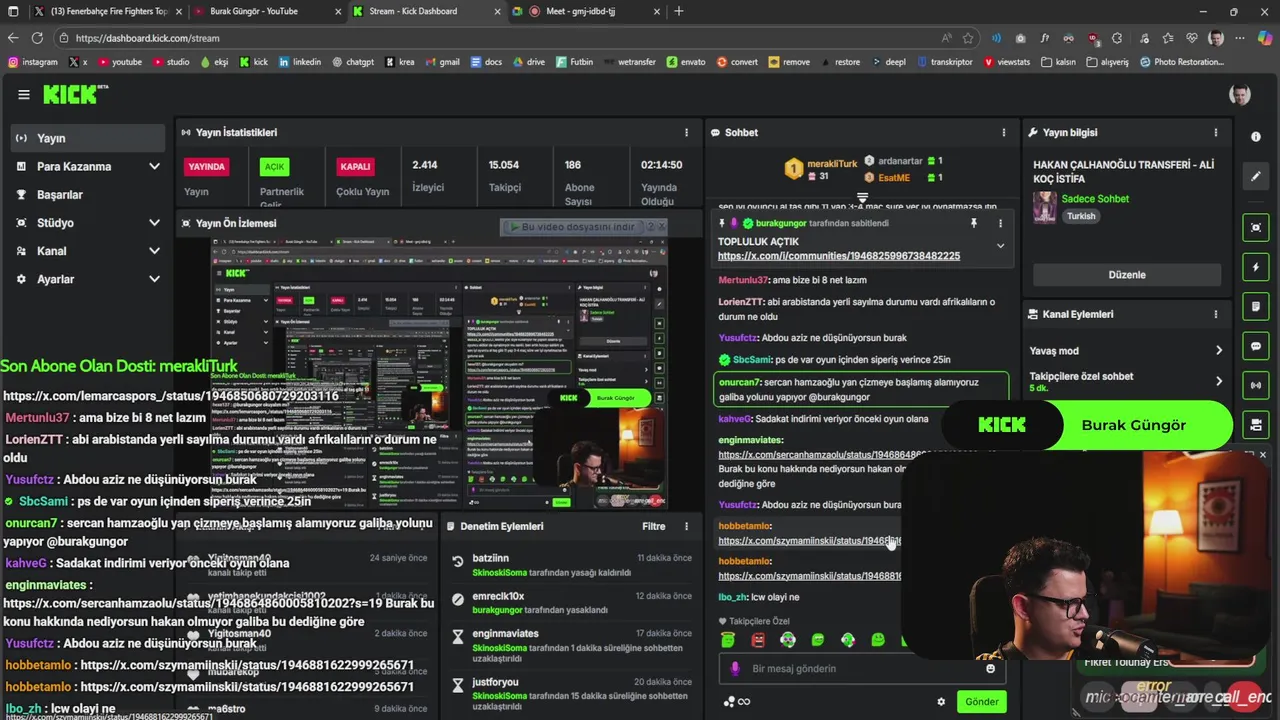Open Sohbet panel three-dot menu
Screen dimensions: 1280x720
[x=1004, y=132]
